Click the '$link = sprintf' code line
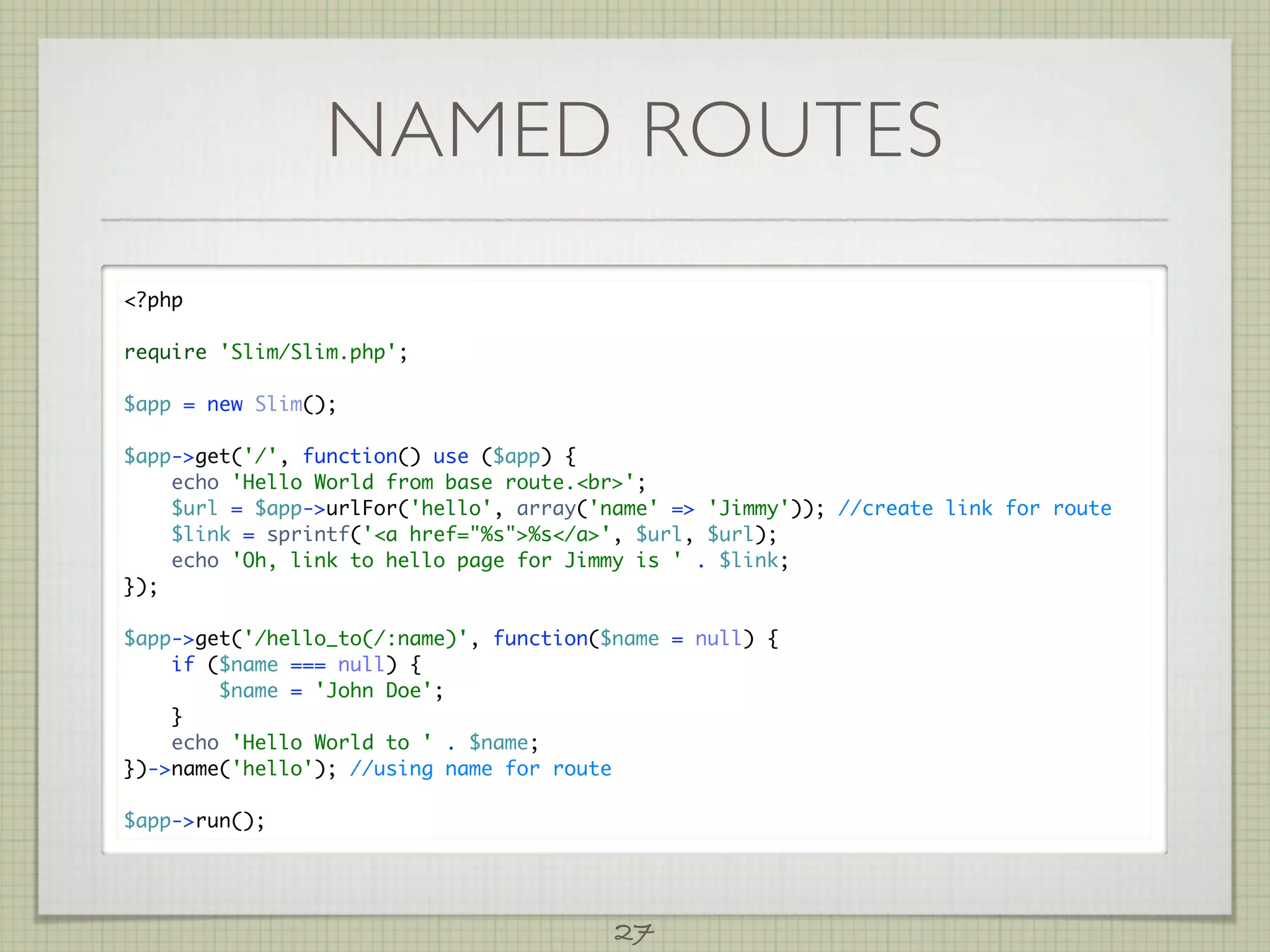Screen dimensions: 1270x952 click(474, 534)
